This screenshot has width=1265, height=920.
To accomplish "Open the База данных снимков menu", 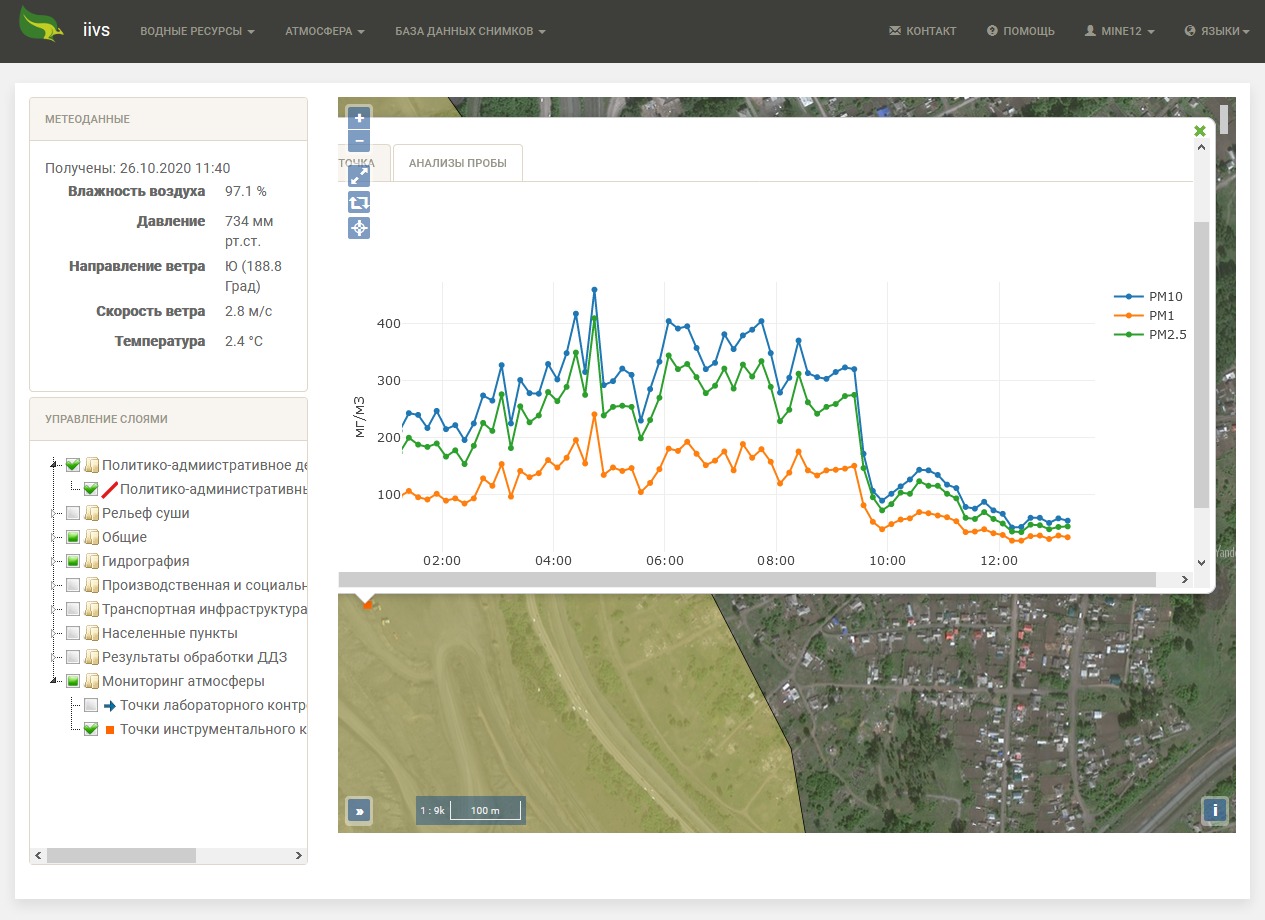I will [x=470, y=31].
